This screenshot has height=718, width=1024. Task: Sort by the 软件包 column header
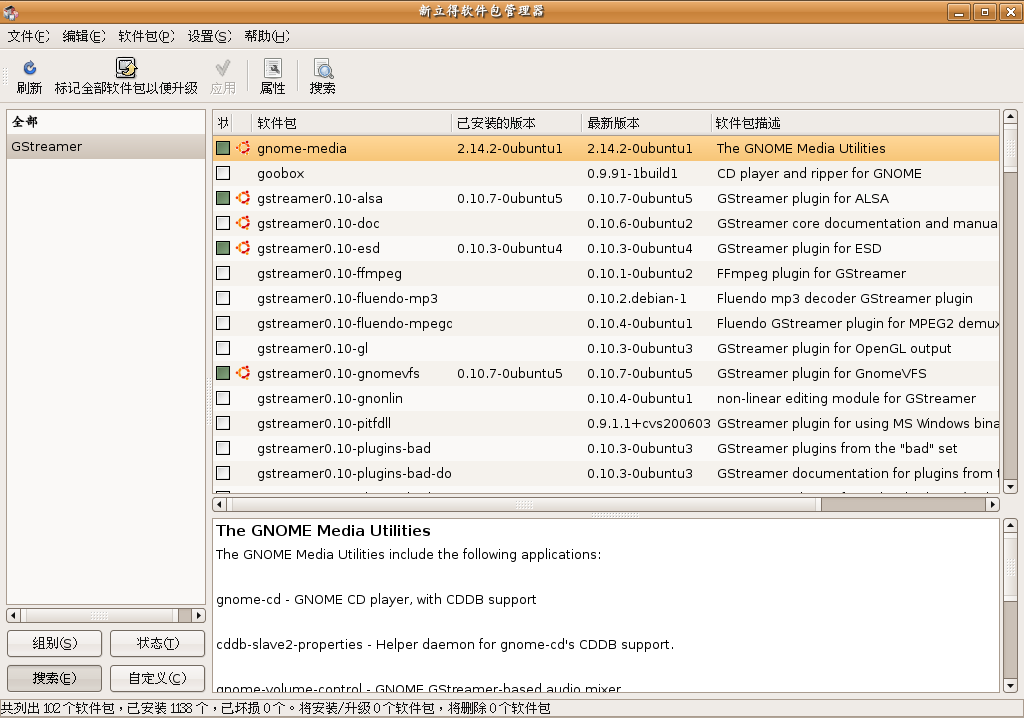[x=351, y=123]
